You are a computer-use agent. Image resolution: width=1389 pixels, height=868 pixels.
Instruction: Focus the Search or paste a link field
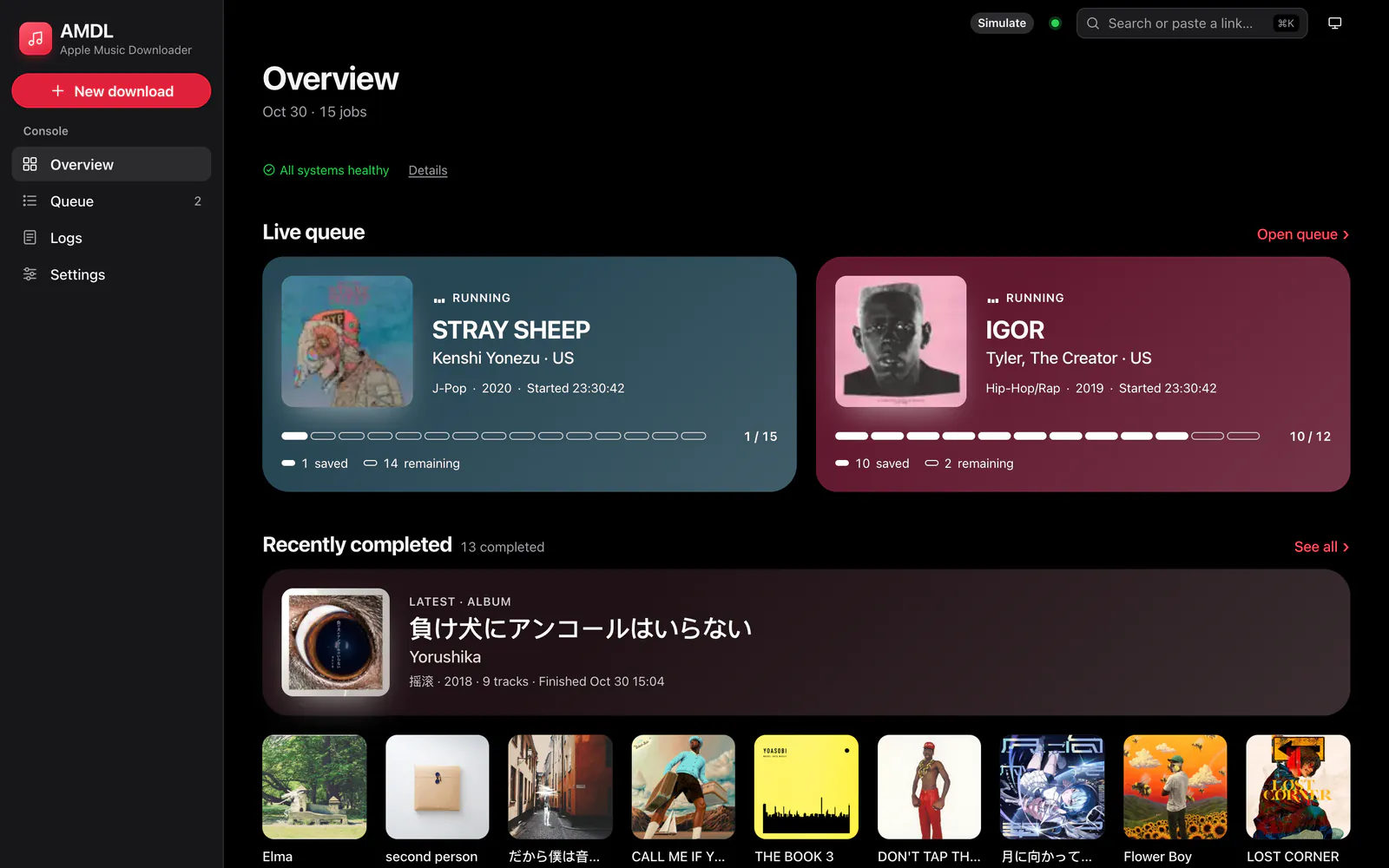[1191, 23]
